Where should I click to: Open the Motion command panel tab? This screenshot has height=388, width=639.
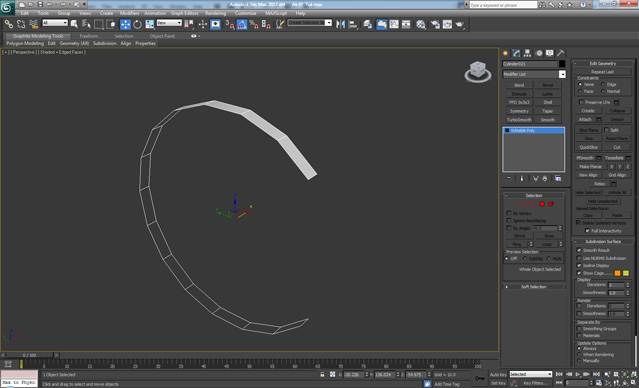point(539,53)
